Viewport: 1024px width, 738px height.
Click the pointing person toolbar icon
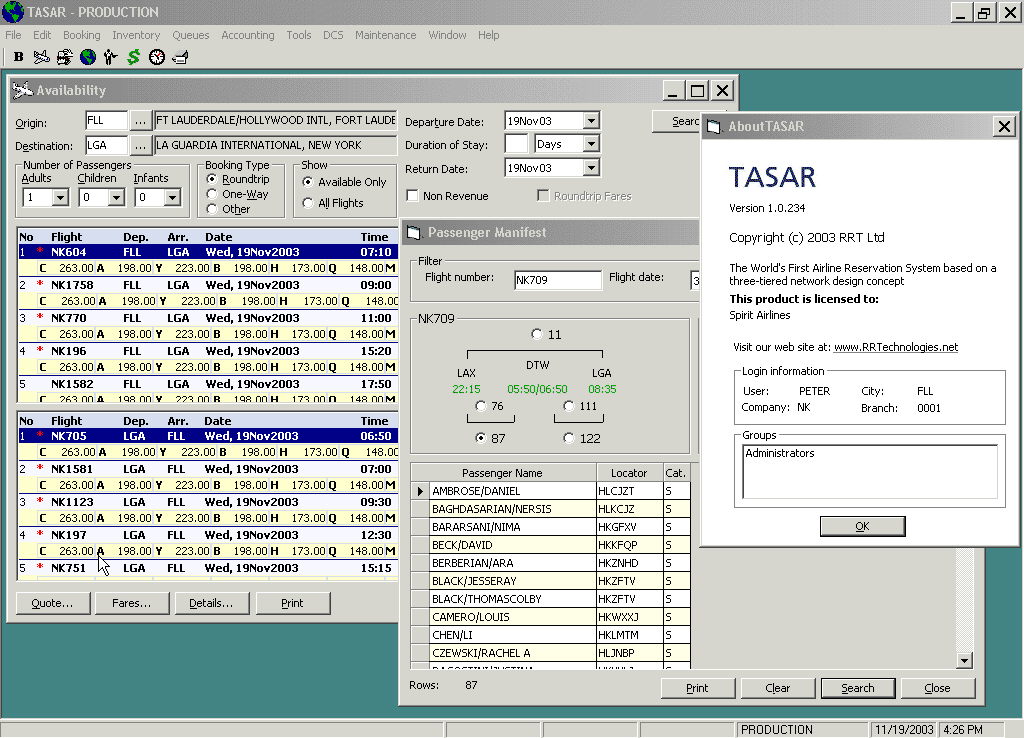point(110,57)
